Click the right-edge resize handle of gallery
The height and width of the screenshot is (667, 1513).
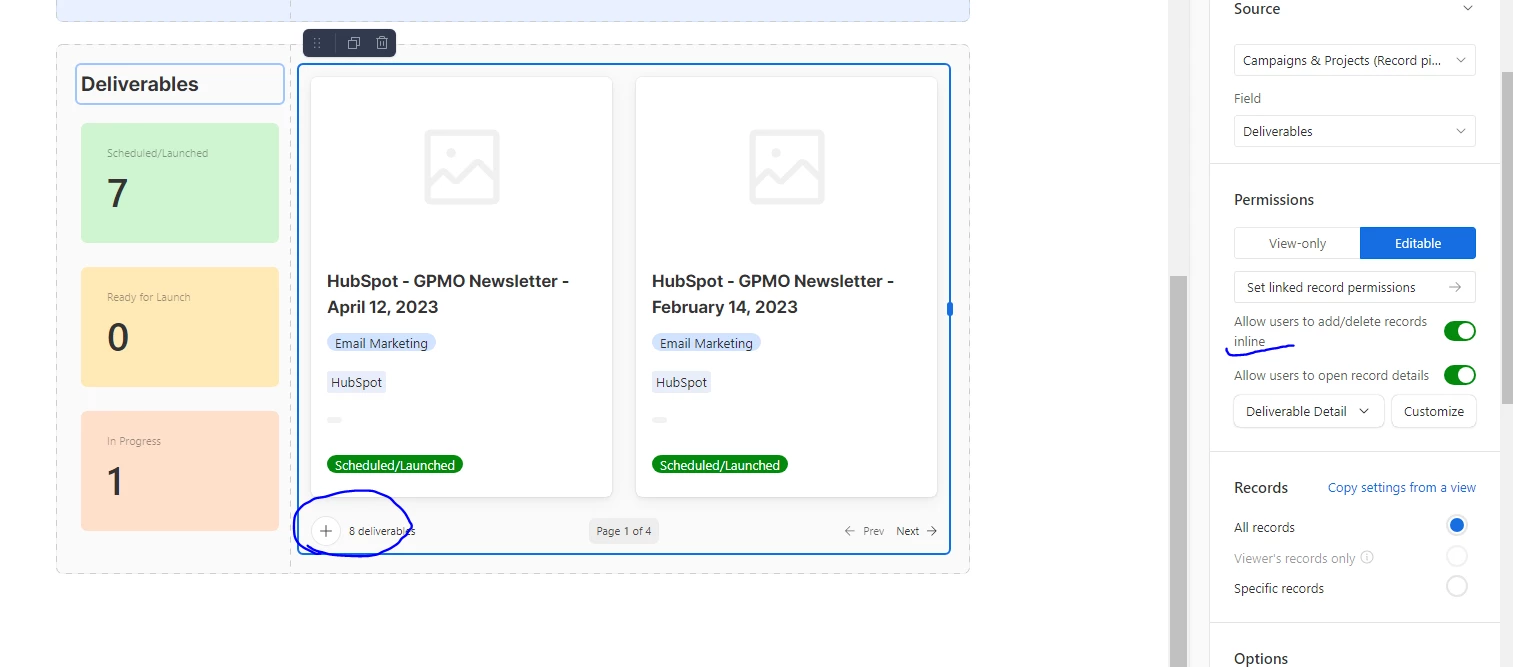coord(949,309)
